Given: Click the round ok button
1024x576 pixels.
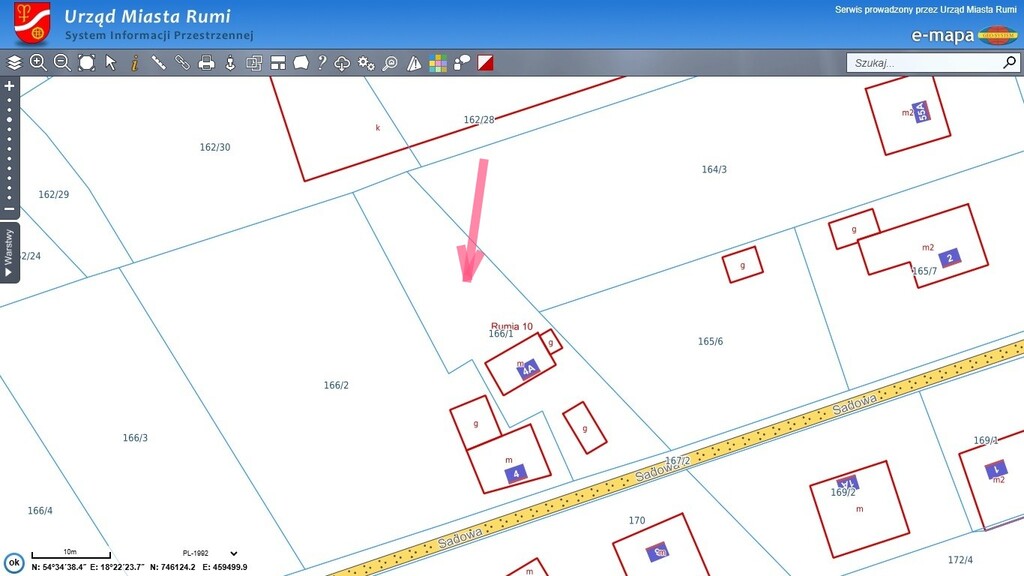Looking at the screenshot, I should (14, 562).
